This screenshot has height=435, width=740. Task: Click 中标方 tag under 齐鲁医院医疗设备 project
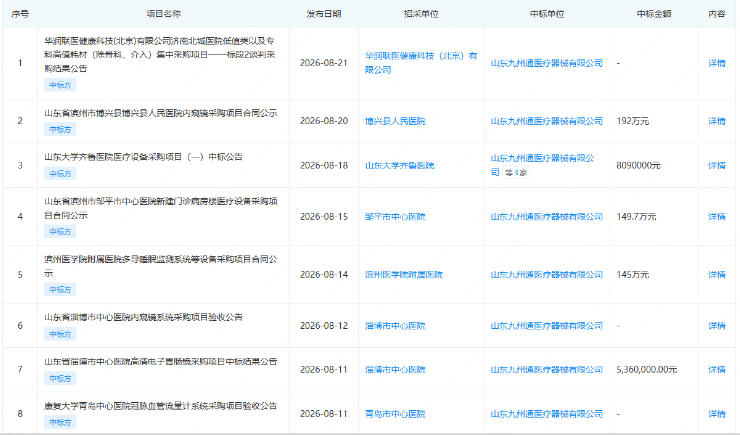click(x=60, y=174)
